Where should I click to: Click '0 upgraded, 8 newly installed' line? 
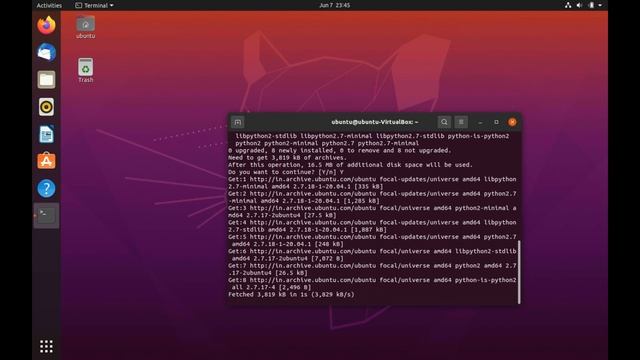[x=340, y=150]
